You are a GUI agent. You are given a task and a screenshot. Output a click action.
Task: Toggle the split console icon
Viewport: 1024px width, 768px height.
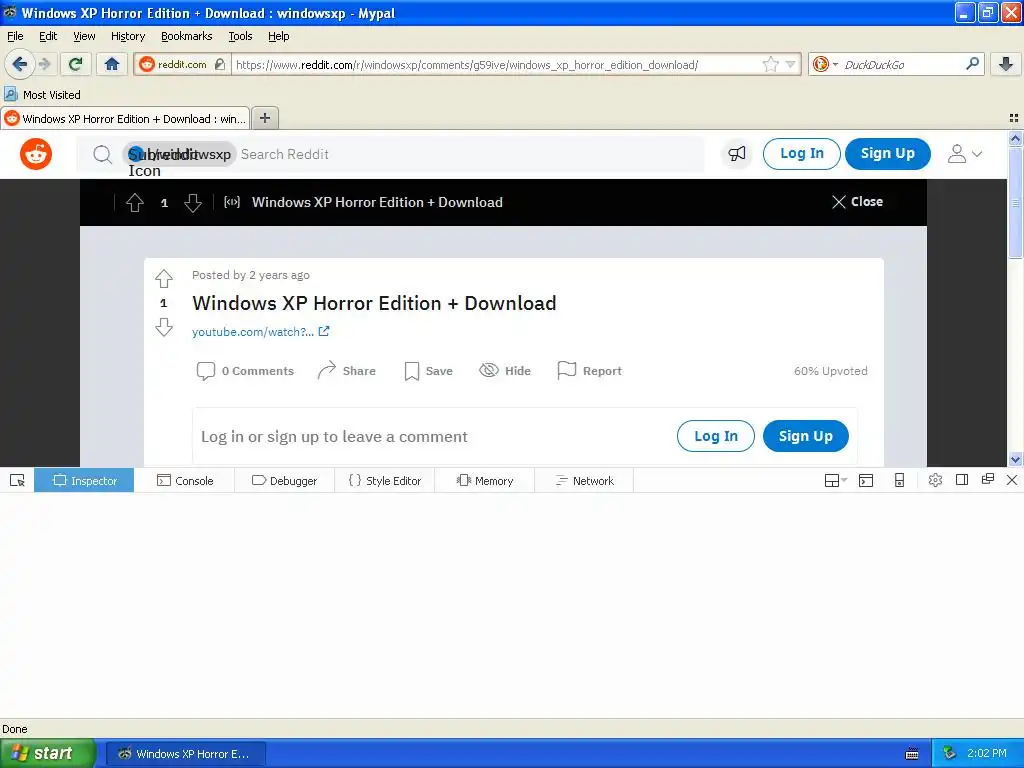pyautogui.click(x=866, y=481)
